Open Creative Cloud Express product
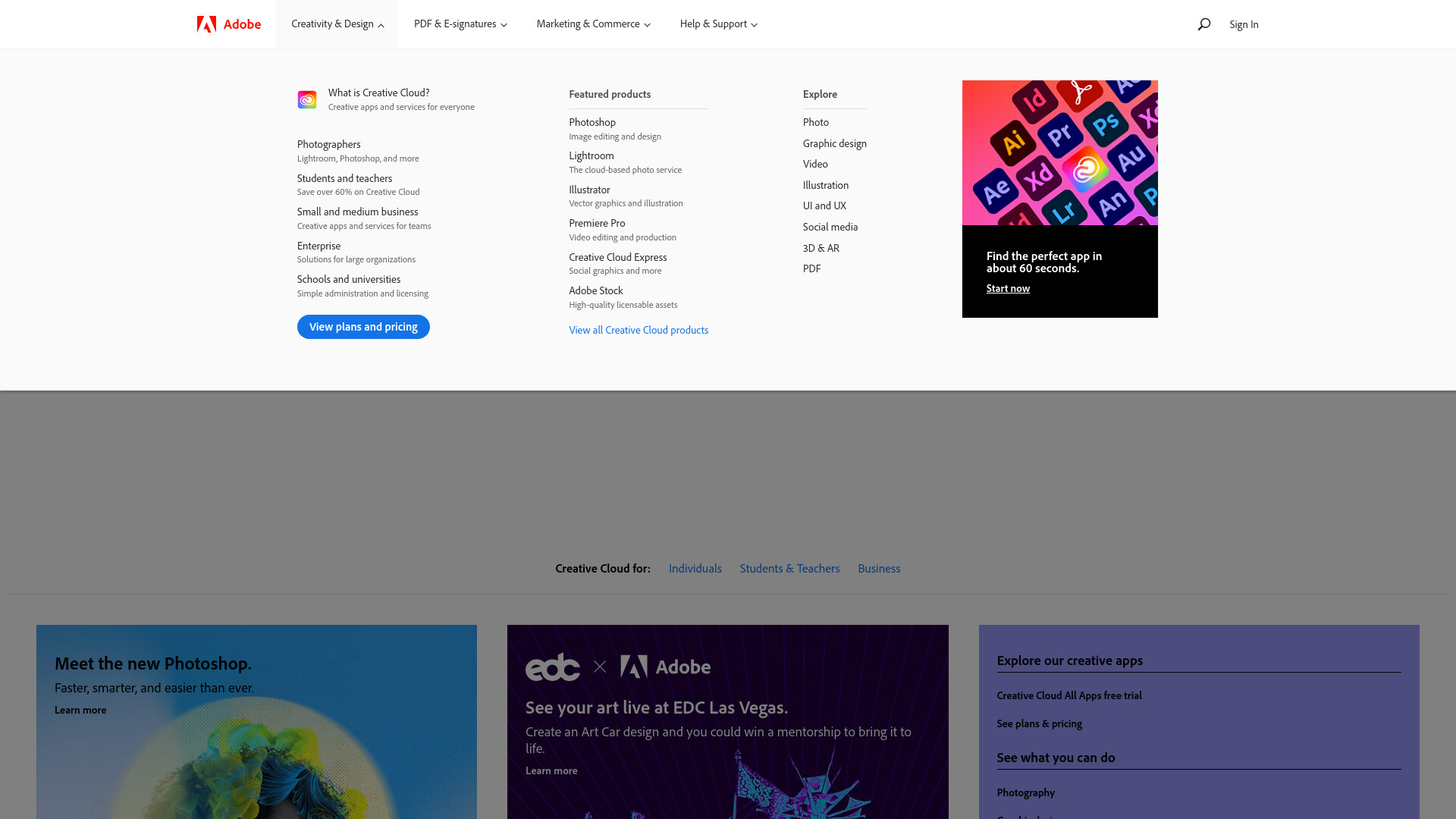 tap(617, 264)
